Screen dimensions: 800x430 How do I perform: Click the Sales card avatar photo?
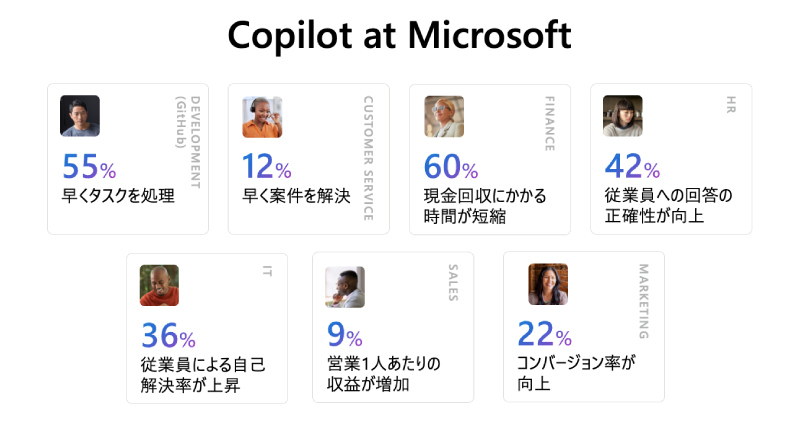[345, 287]
